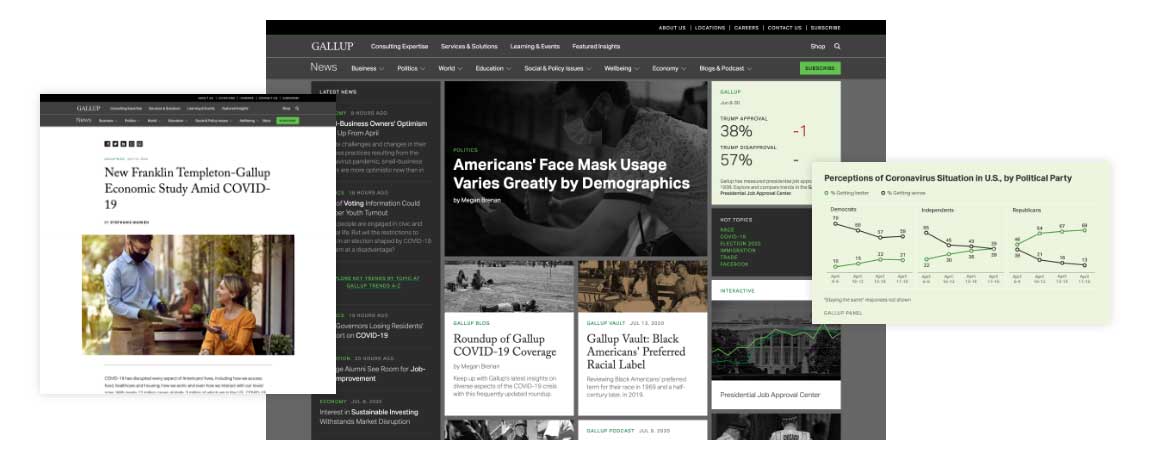Select Immigration under Hot Topics
Screen dimensions: 1150x460
736,250
